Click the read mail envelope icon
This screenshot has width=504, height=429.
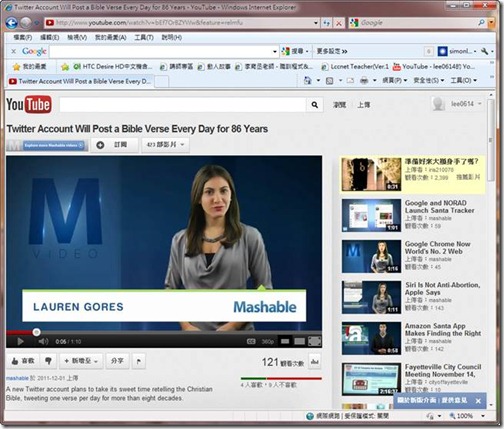pos(350,81)
